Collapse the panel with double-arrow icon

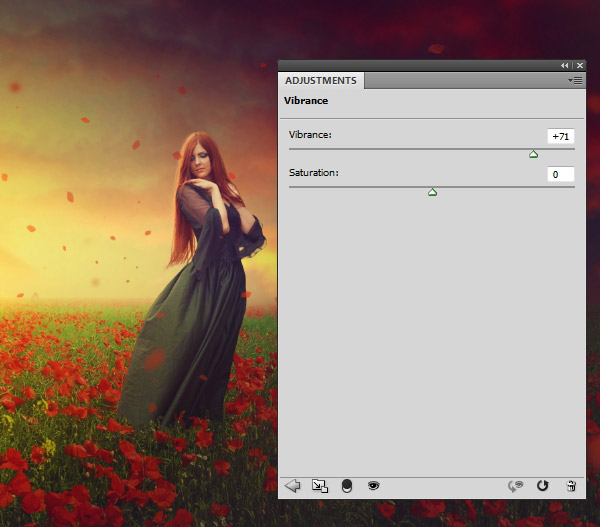(565, 65)
